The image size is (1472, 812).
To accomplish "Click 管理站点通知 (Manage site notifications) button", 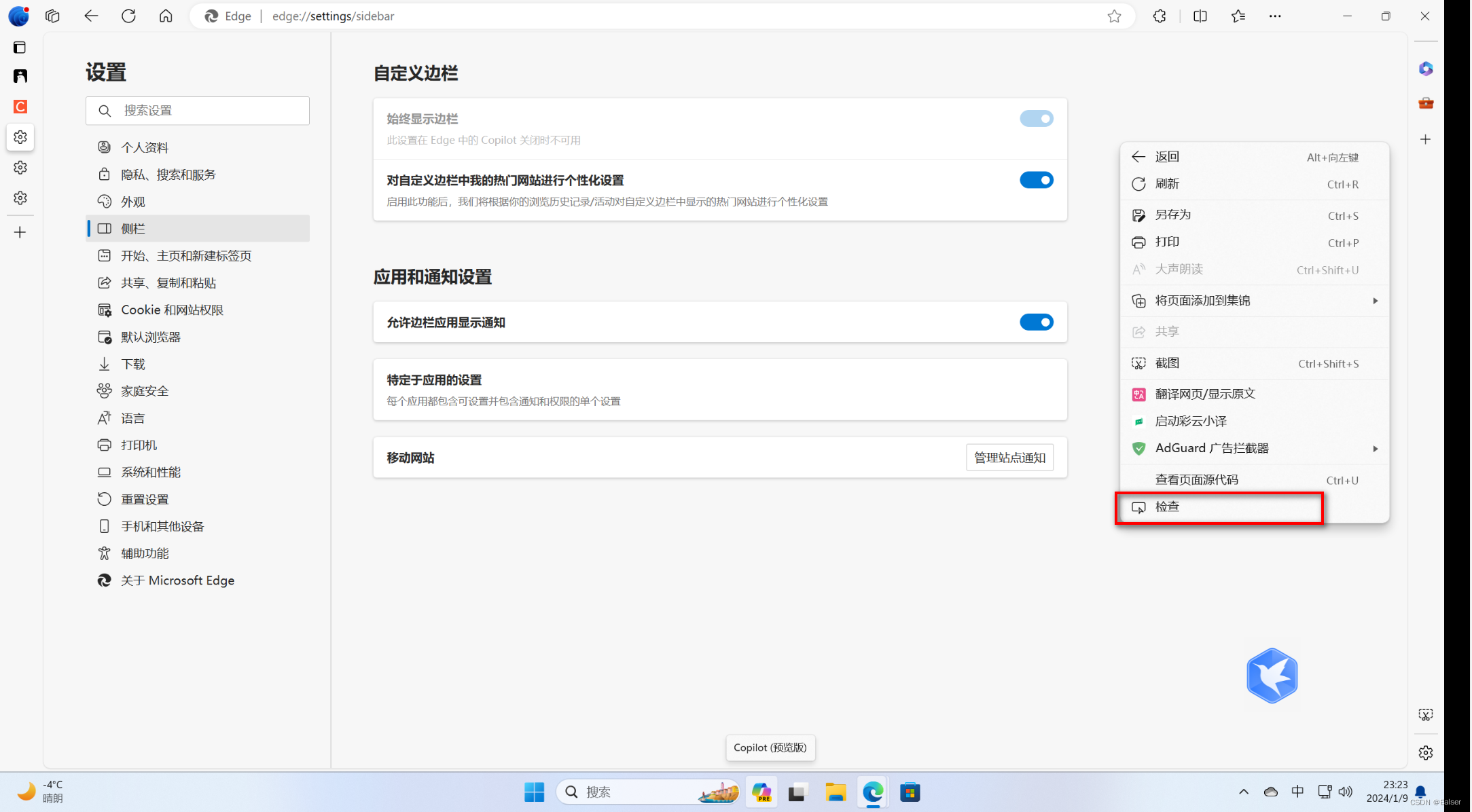I will click(x=1009, y=457).
